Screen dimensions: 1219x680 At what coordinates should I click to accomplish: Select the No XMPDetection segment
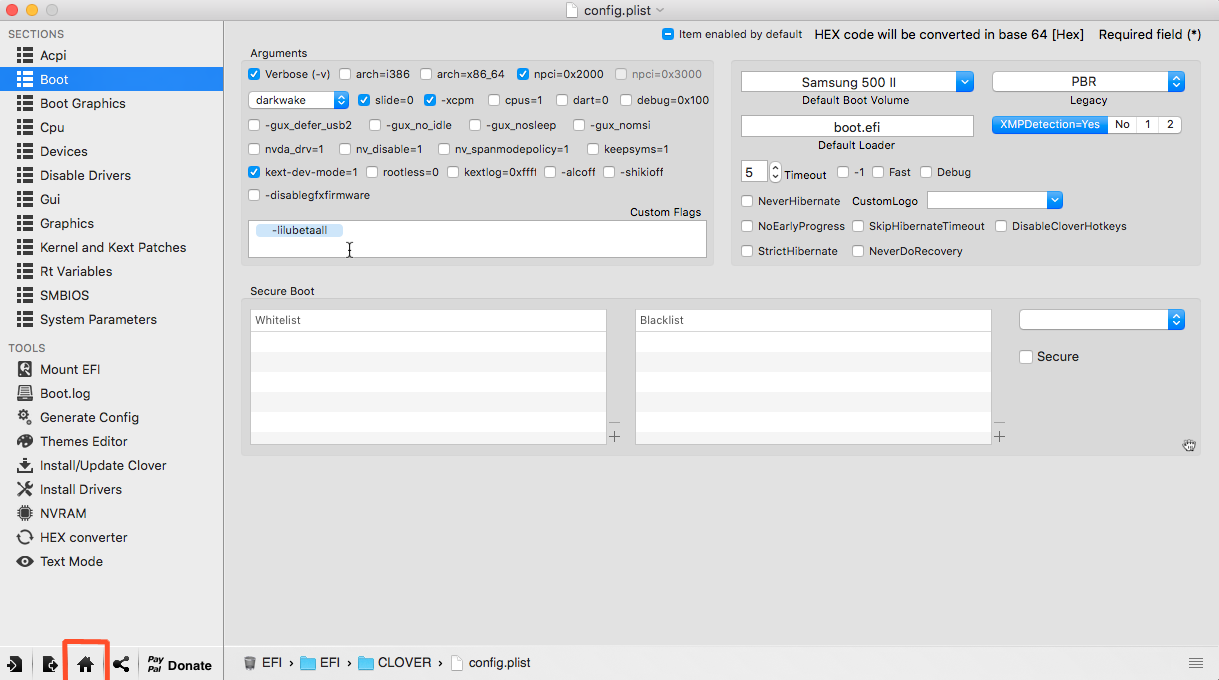pos(1122,125)
